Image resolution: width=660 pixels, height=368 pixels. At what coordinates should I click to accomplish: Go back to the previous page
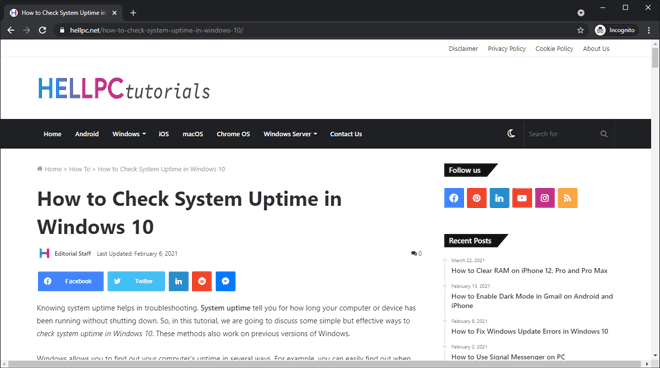coord(11,30)
